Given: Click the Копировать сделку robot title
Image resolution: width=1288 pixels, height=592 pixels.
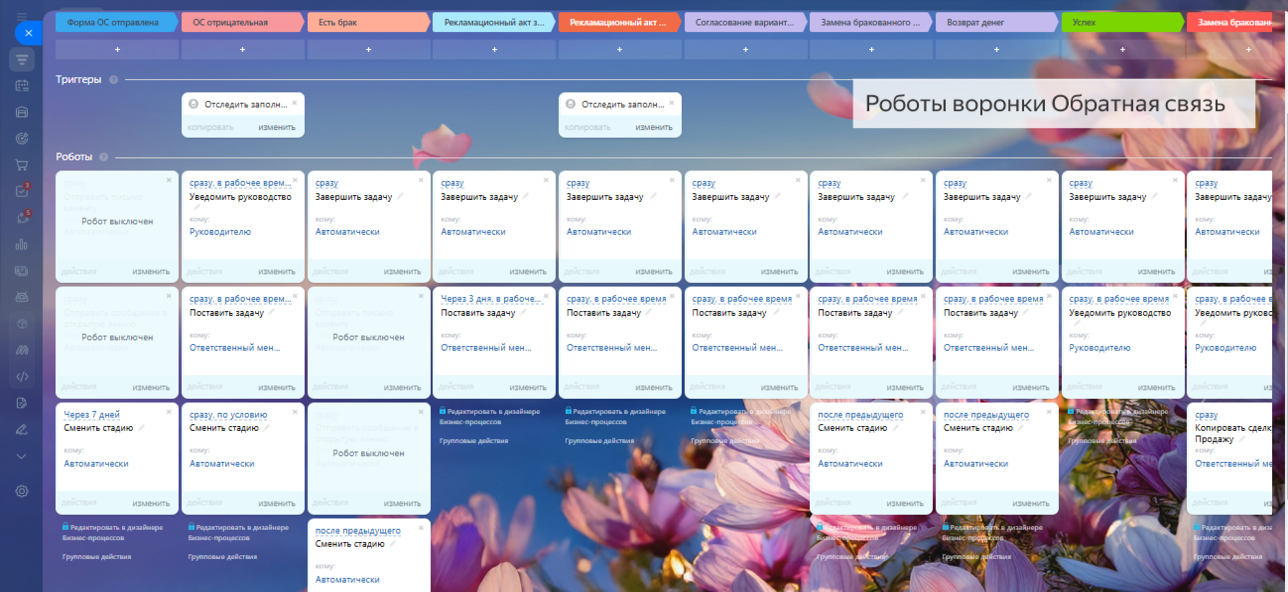Looking at the screenshot, I should click(x=1233, y=433).
